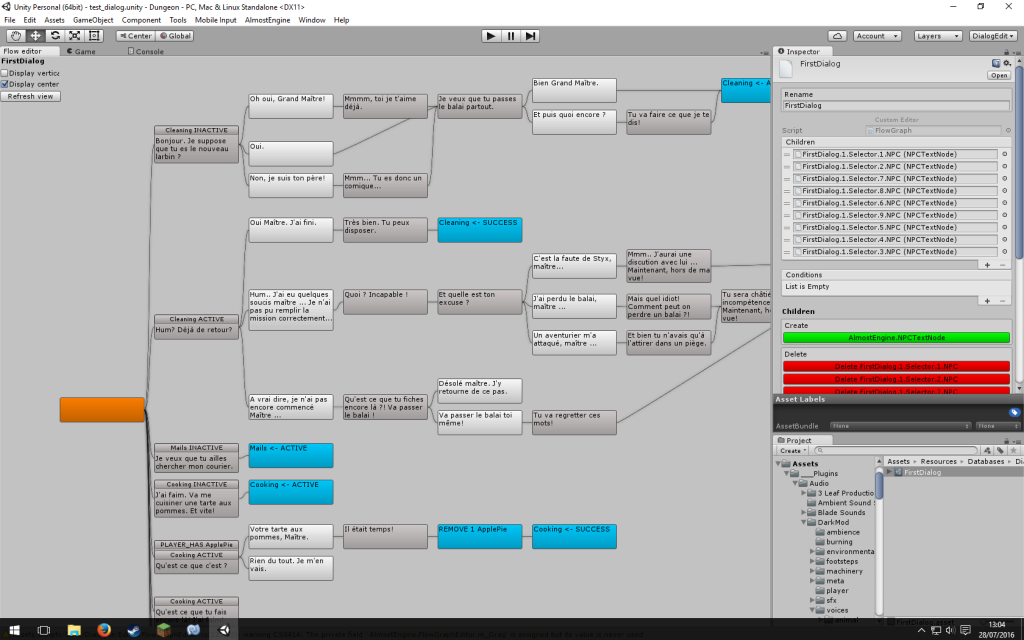Toggle the Display center checkbox

(5, 84)
